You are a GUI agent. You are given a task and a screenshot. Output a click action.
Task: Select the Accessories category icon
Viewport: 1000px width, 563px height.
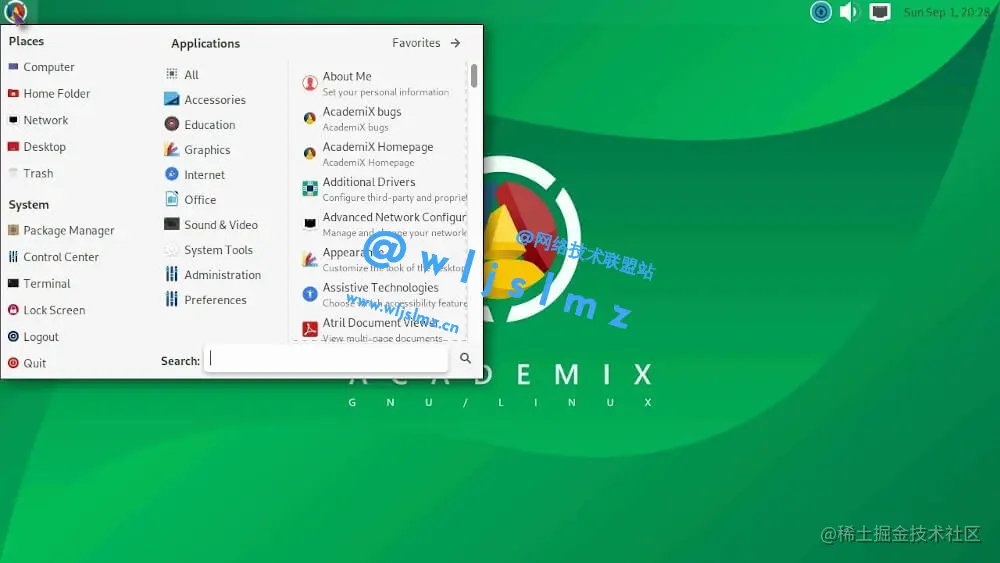(172, 99)
